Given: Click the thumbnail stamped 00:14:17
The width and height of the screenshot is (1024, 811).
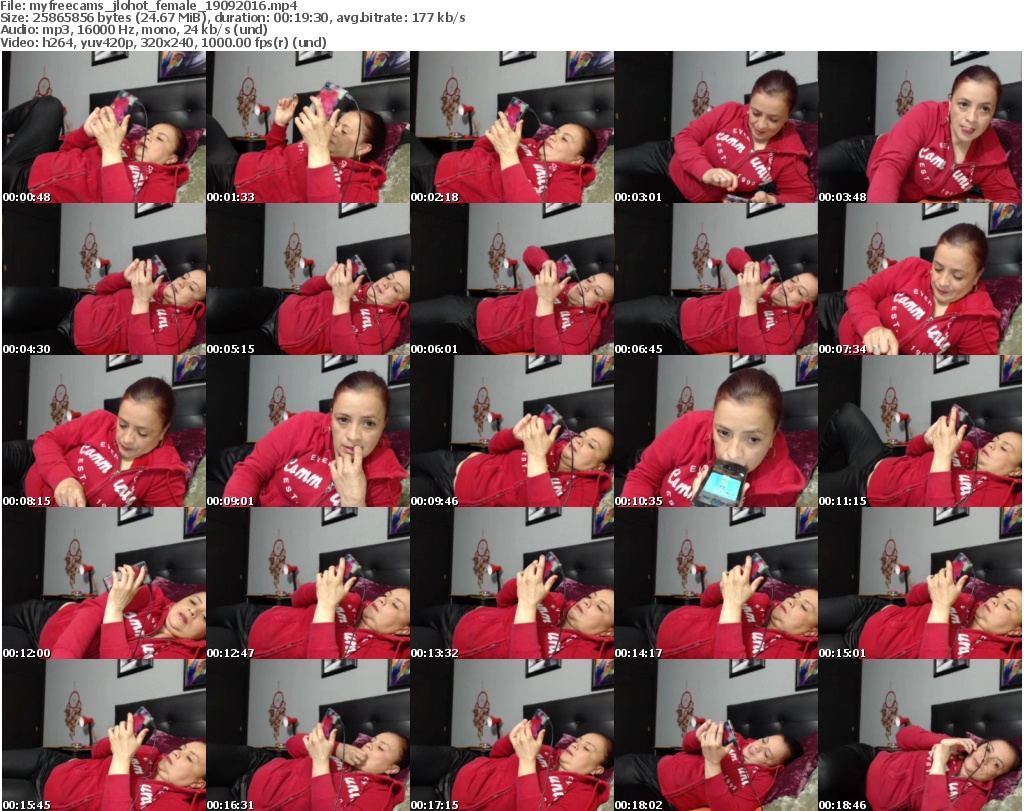Looking at the screenshot, I should [716, 583].
